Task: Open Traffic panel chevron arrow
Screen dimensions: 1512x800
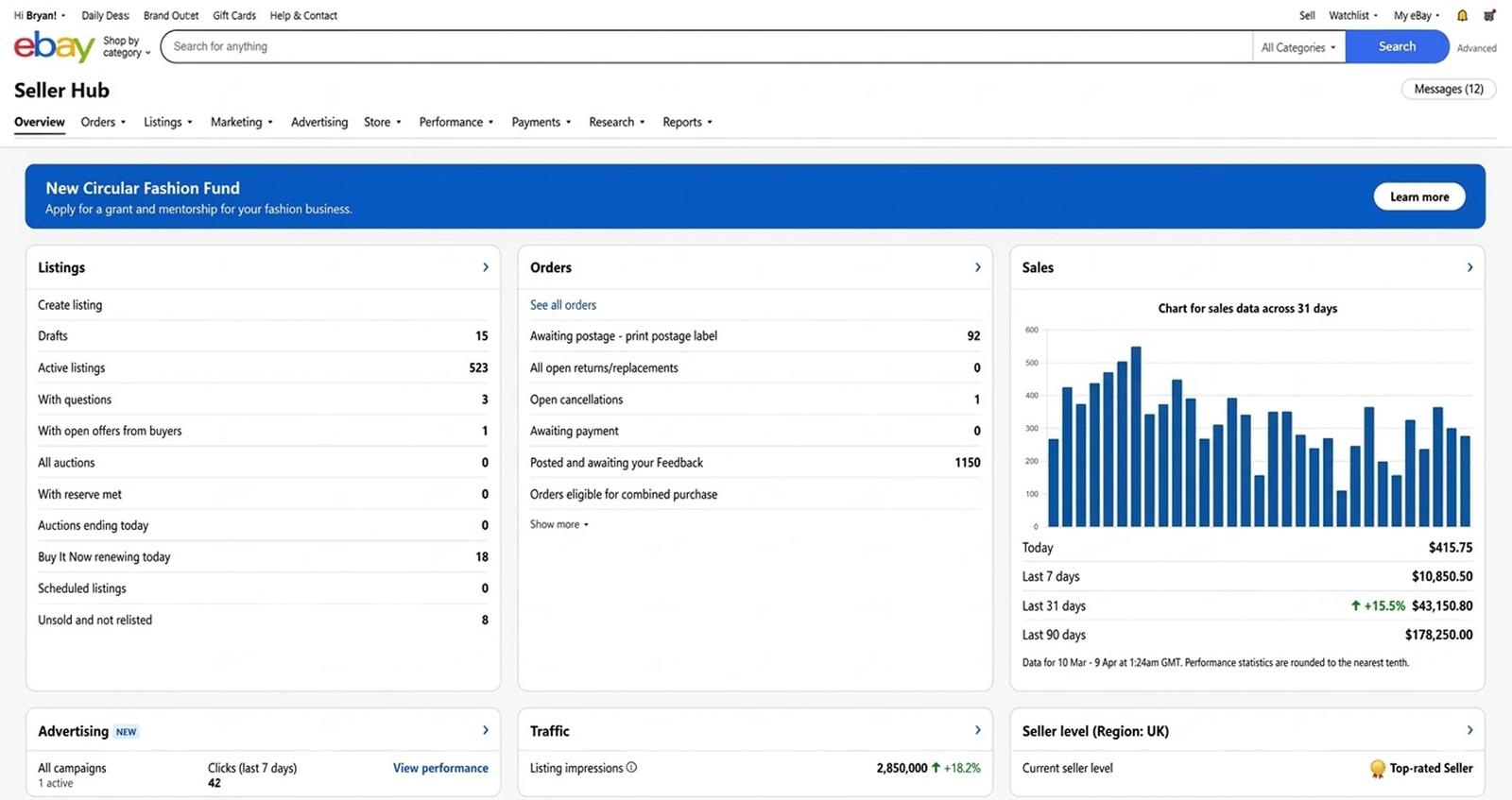Action: [977, 730]
